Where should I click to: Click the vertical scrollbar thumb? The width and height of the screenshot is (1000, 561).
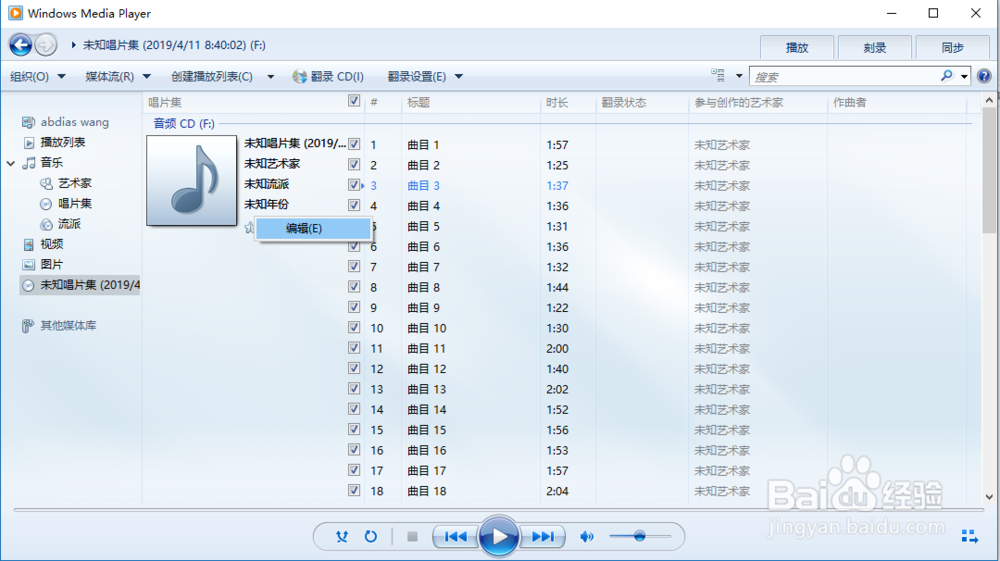(x=989, y=170)
